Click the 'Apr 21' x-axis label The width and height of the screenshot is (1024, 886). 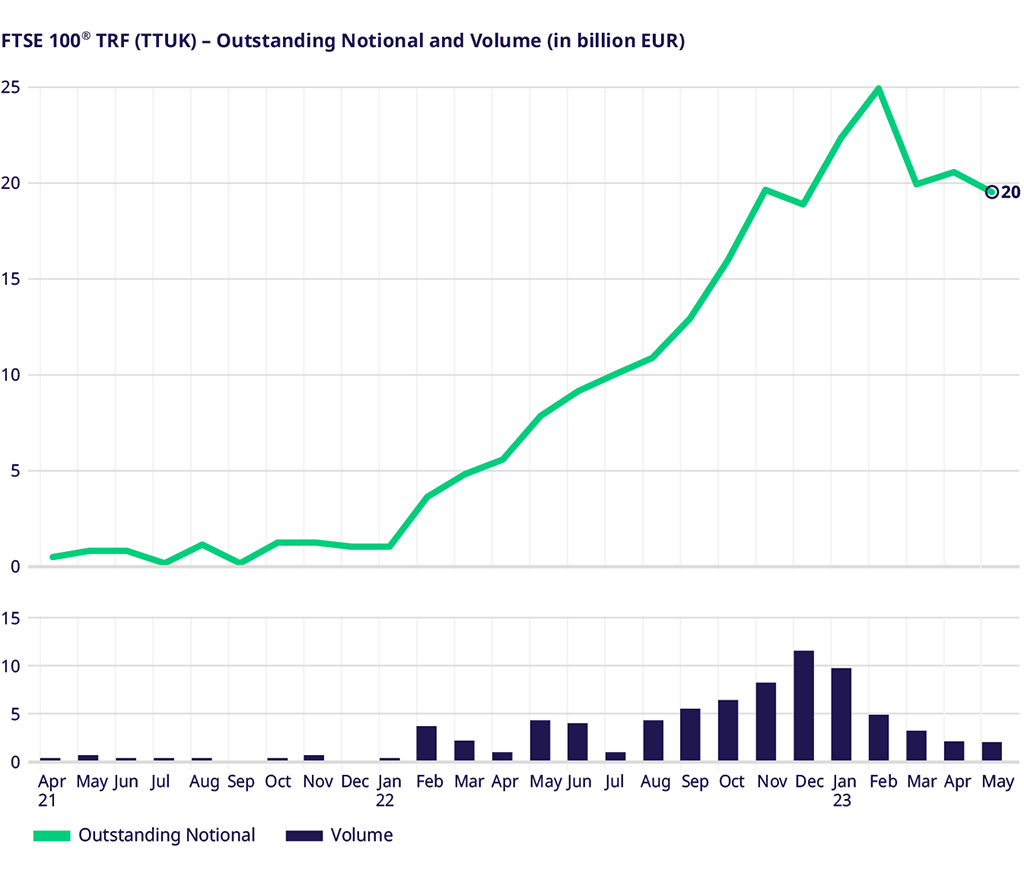pyautogui.click(x=50, y=790)
